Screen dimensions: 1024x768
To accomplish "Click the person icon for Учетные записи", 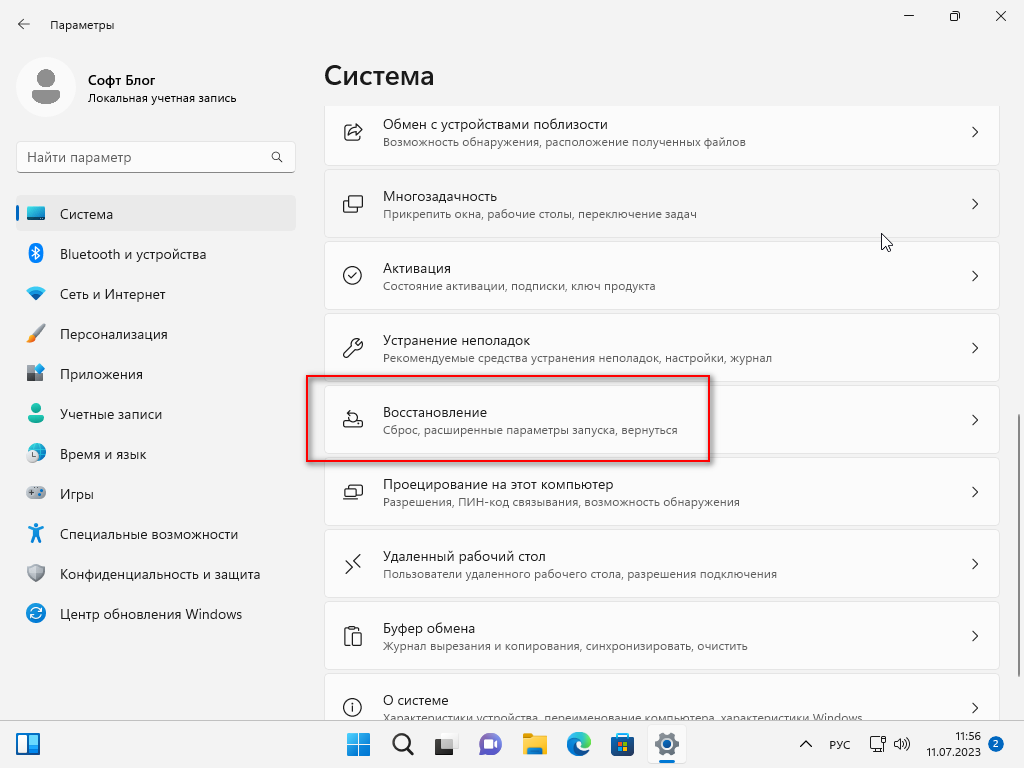I will [36, 413].
